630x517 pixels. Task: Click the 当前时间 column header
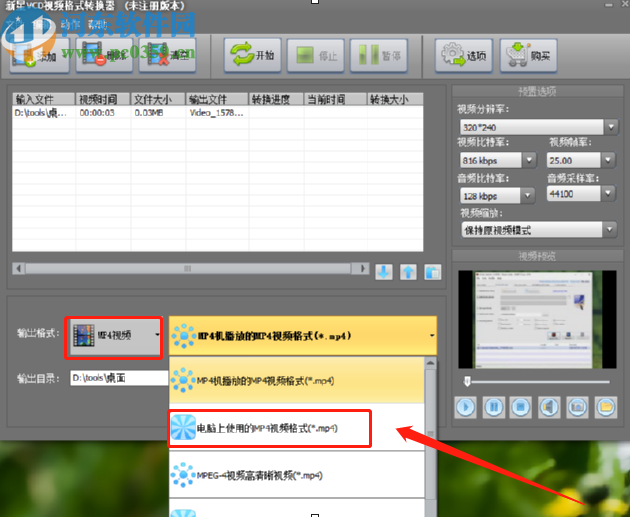pyautogui.click(x=335, y=99)
